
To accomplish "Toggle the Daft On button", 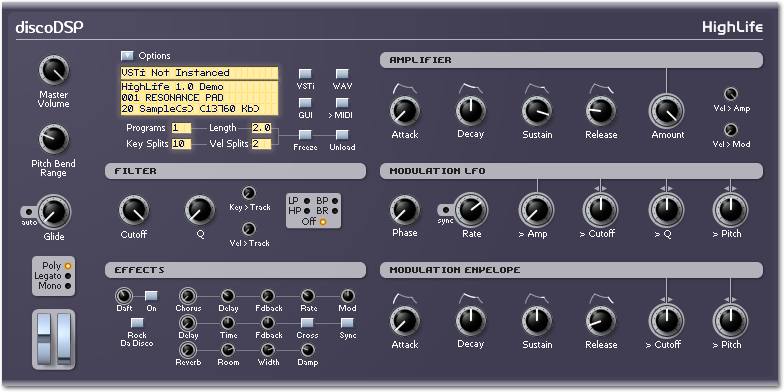I will (151, 296).
